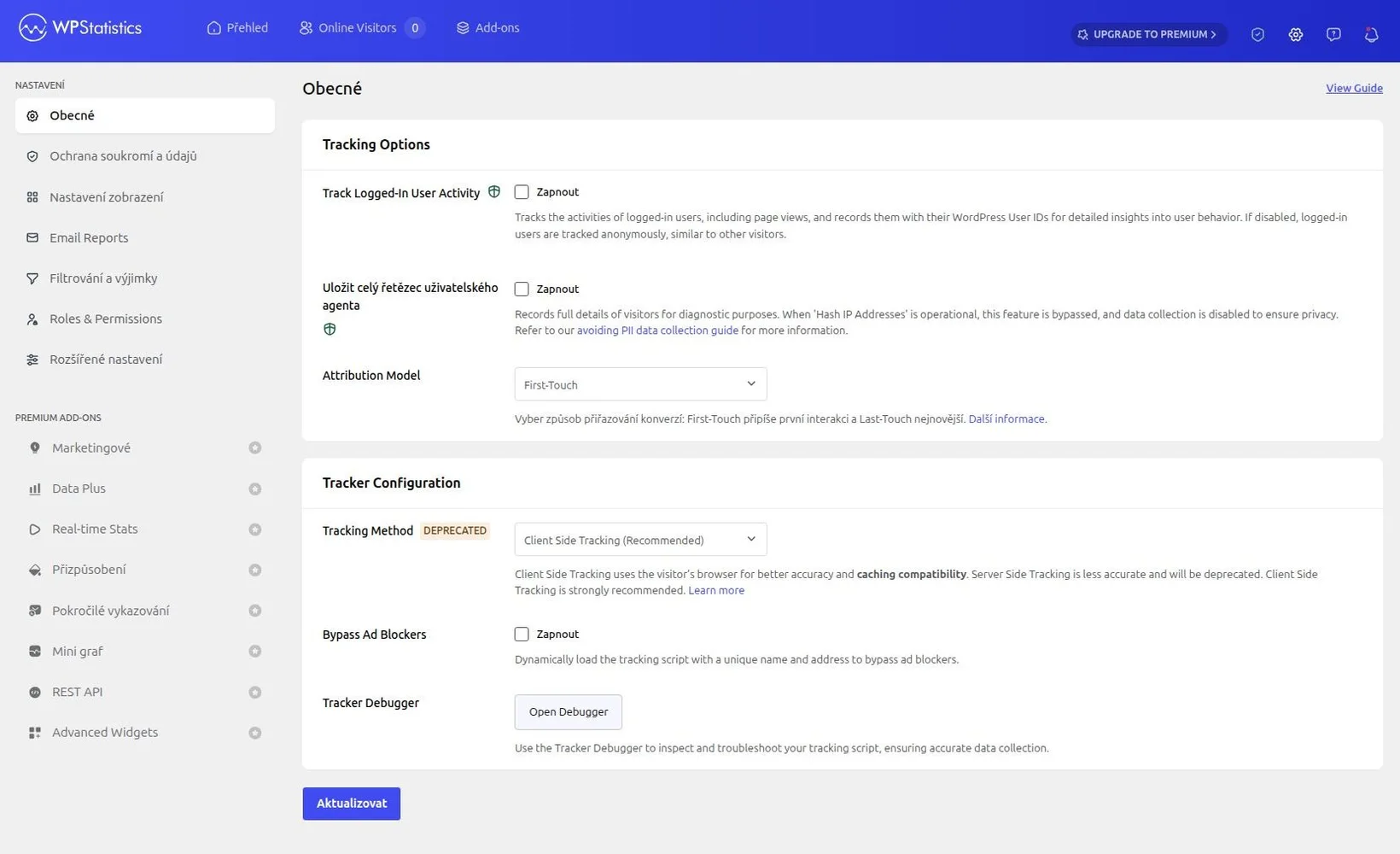
Task: Click the Online Visitors count badge
Action: point(415,27)
